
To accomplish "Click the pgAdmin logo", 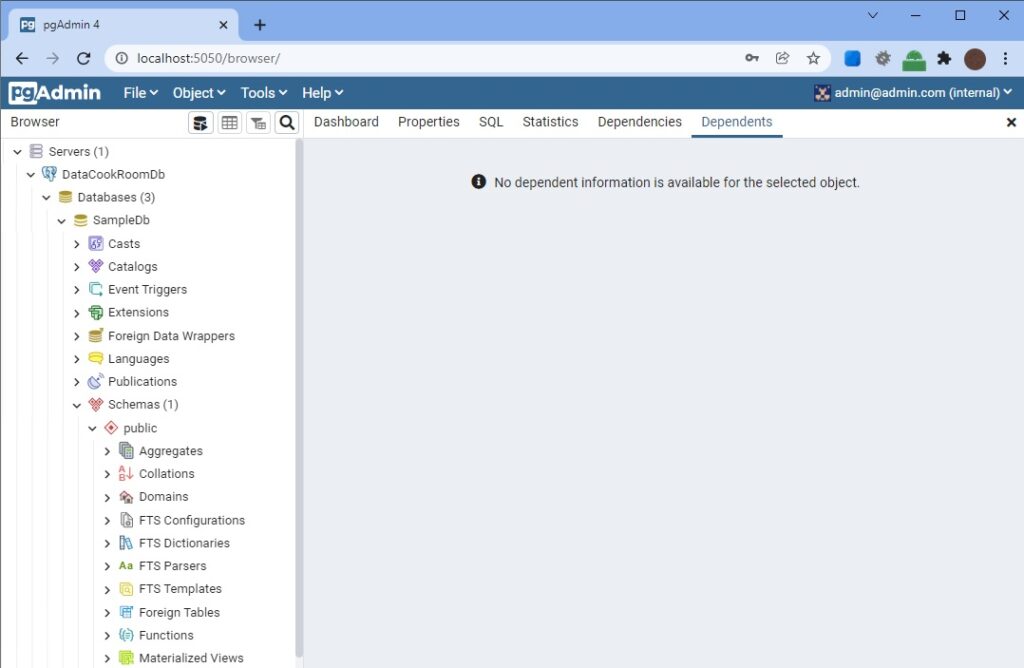I will (56, 93).
